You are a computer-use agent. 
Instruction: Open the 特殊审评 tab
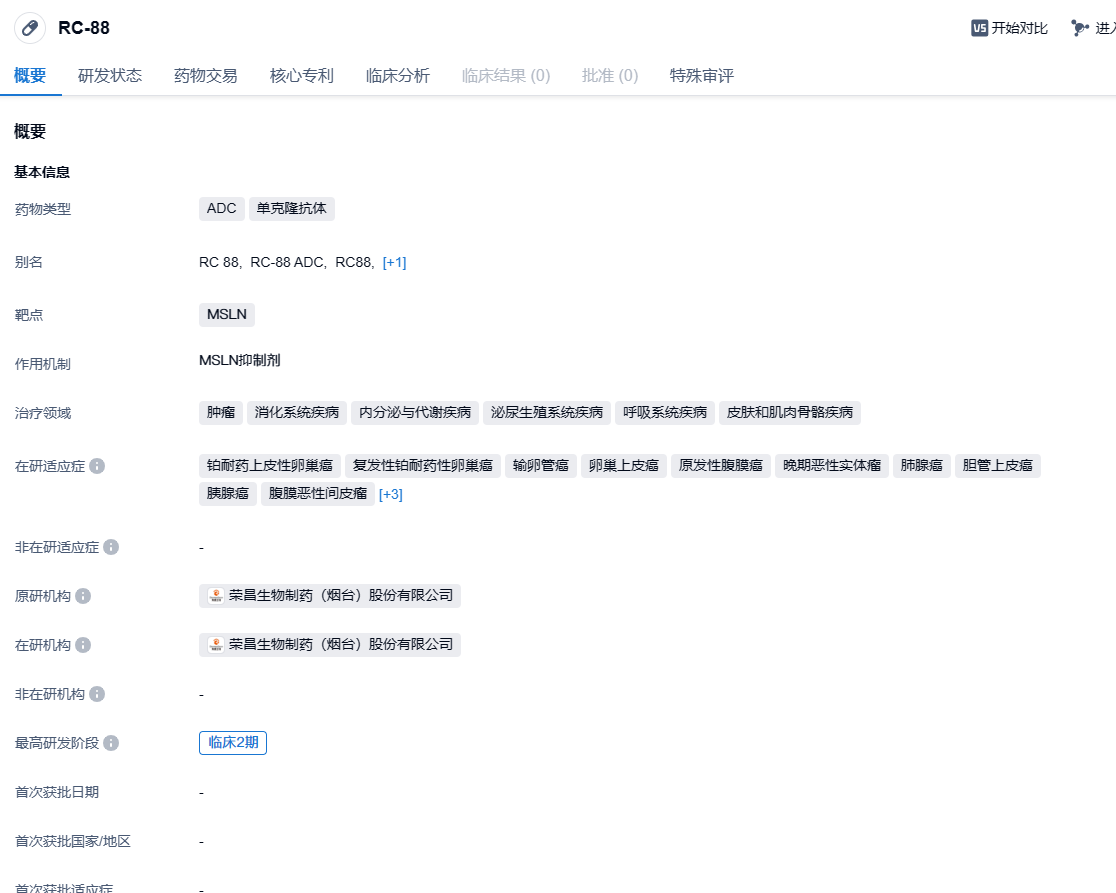click(702, 76)
